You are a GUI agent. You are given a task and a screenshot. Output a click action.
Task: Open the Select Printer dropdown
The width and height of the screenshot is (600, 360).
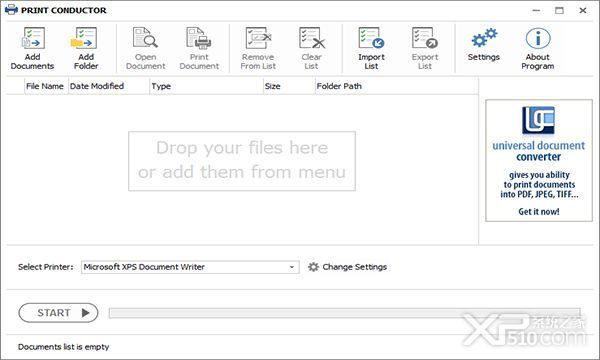coord(190,267)
